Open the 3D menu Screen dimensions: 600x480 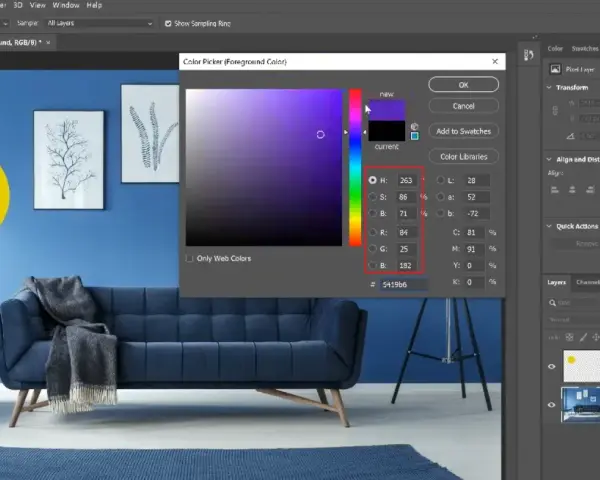pyautogui.click(x=18, y=5)
